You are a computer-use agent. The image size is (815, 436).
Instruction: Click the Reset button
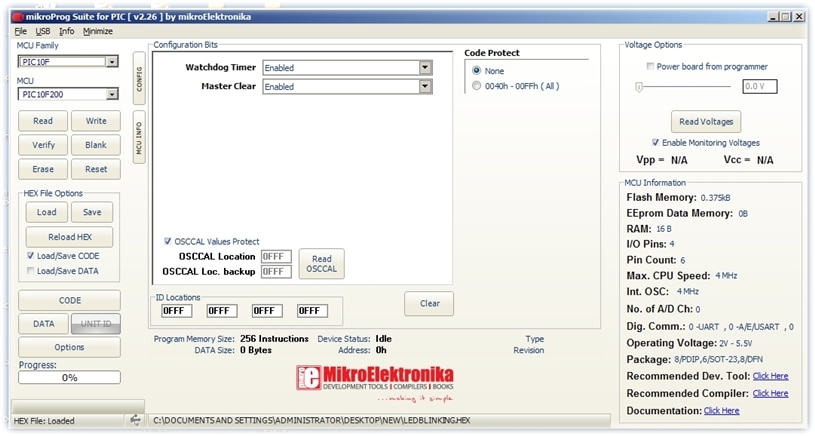[96, 169]
